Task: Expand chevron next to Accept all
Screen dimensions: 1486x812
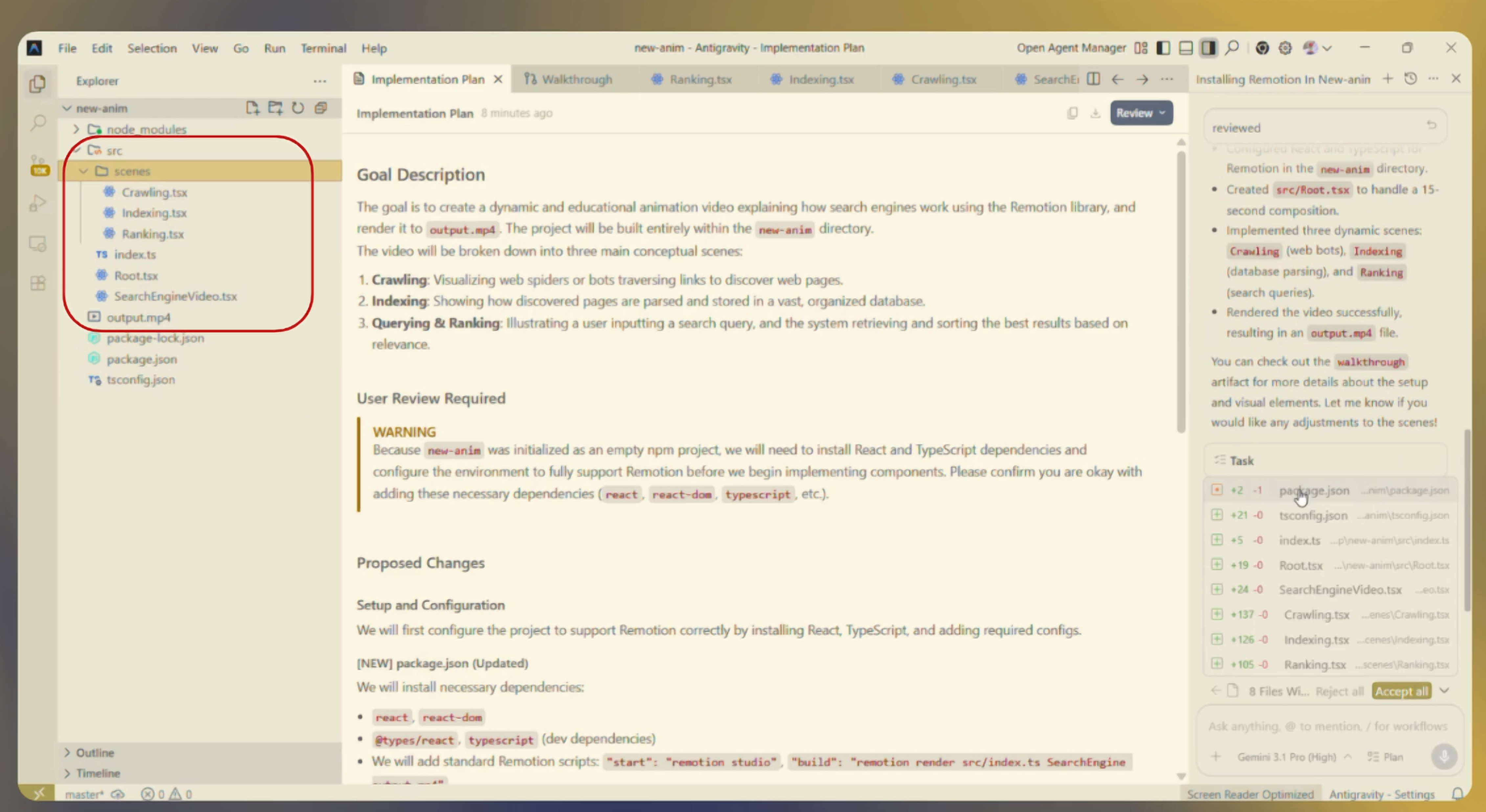Action: [x=1444, y=690]
